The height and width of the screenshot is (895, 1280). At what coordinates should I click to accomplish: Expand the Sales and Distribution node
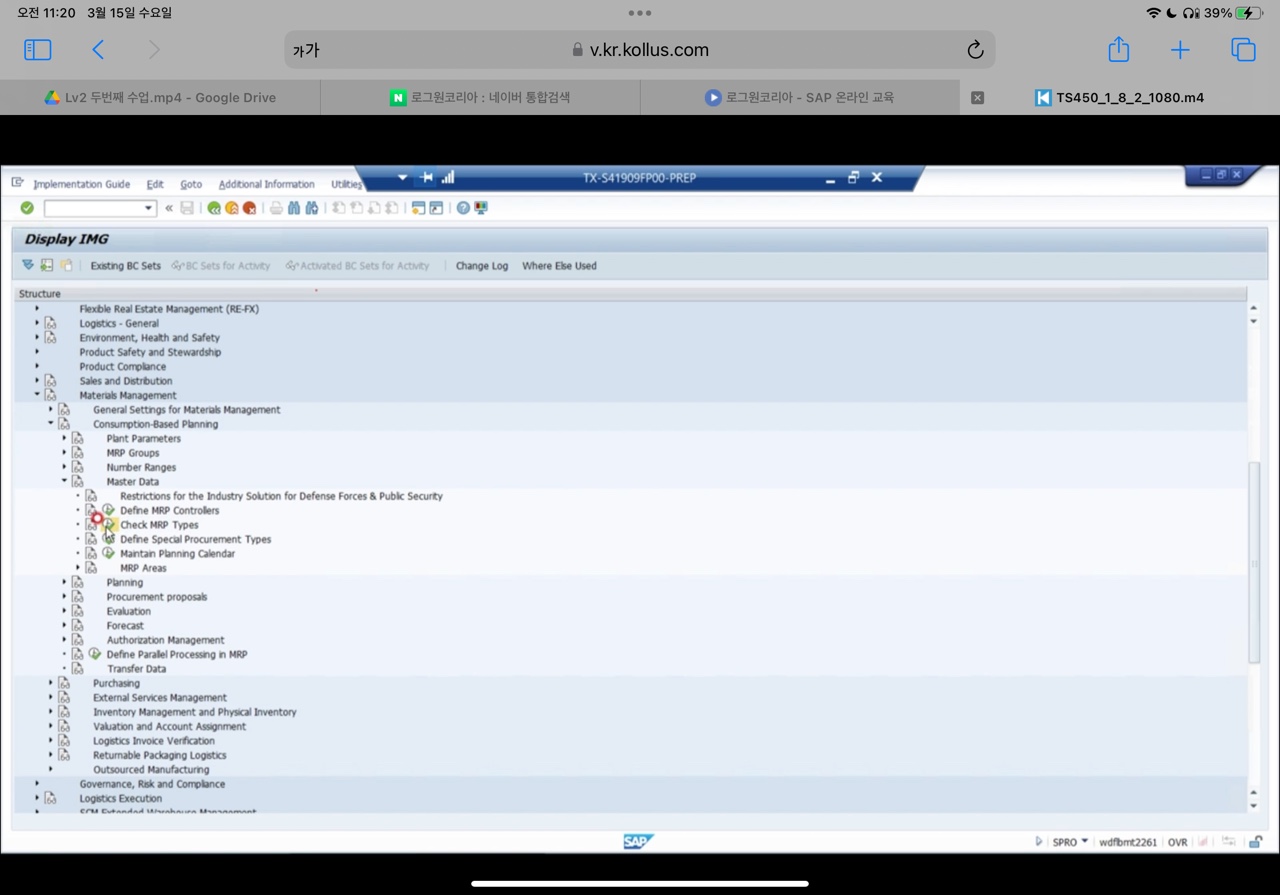coord(37,381)
